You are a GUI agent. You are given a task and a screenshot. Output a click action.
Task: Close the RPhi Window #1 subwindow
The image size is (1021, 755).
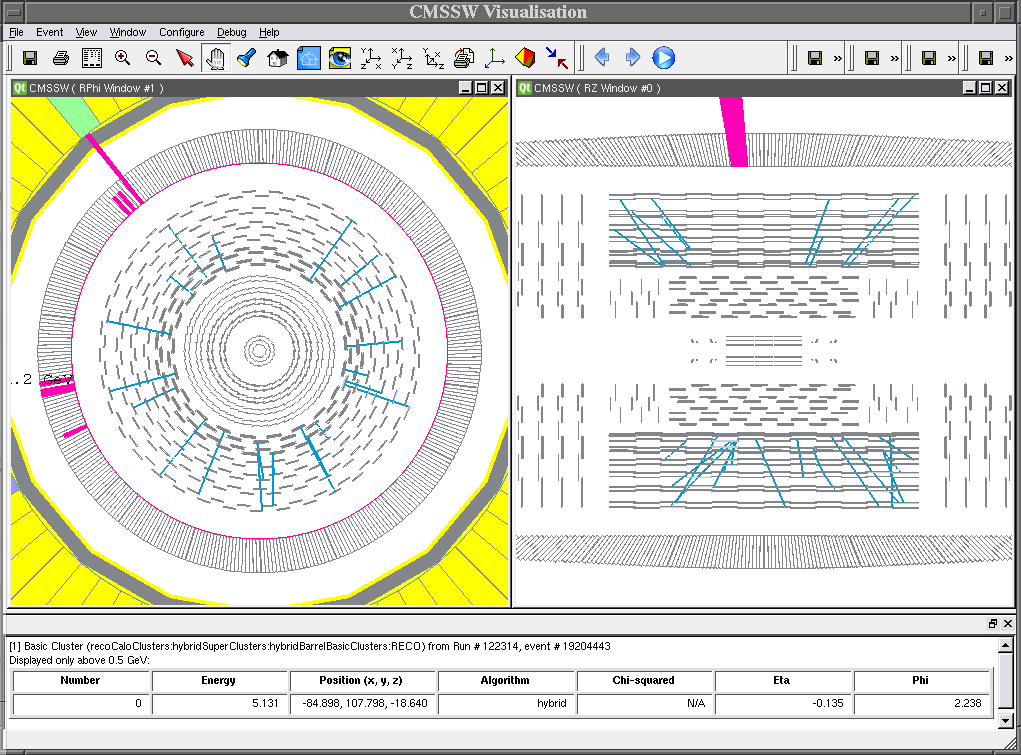pos(498,88)
